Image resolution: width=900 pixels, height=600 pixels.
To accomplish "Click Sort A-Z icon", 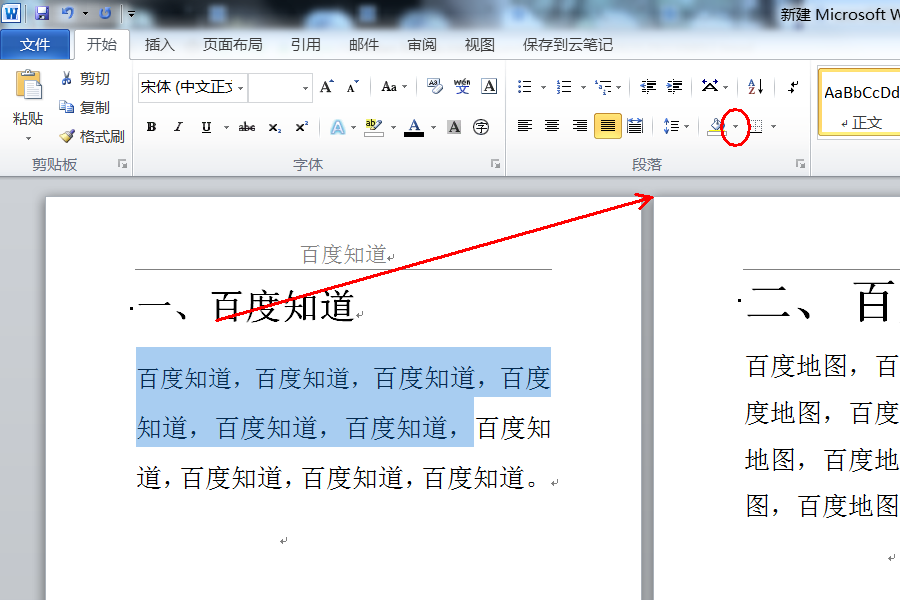I will coord(755,87).
